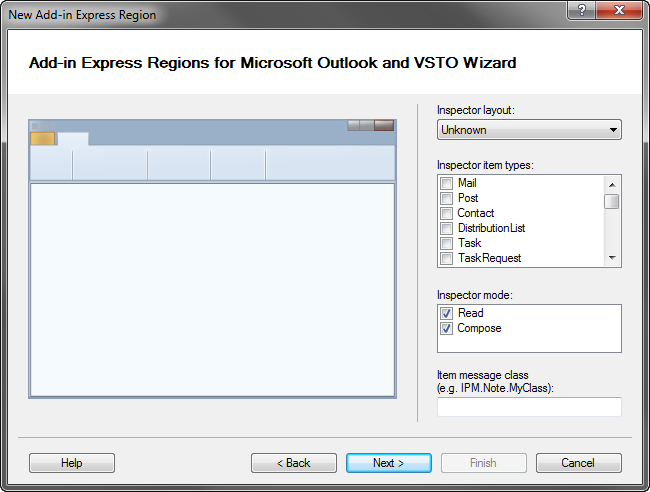Screen dimensions: 650x492
Task: Check the Mail item type
Action: [x=446, y=183]
